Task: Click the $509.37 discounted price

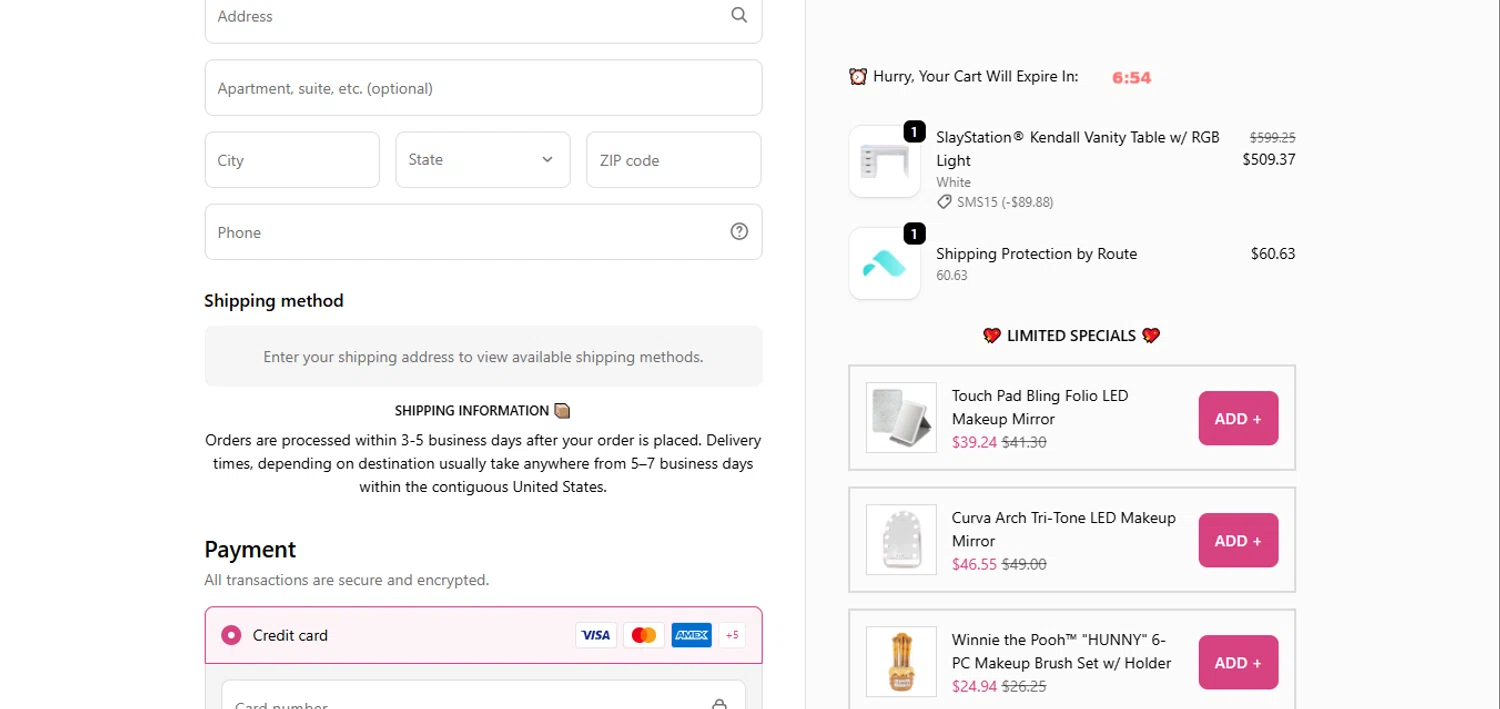Action: coord(1269,159)
